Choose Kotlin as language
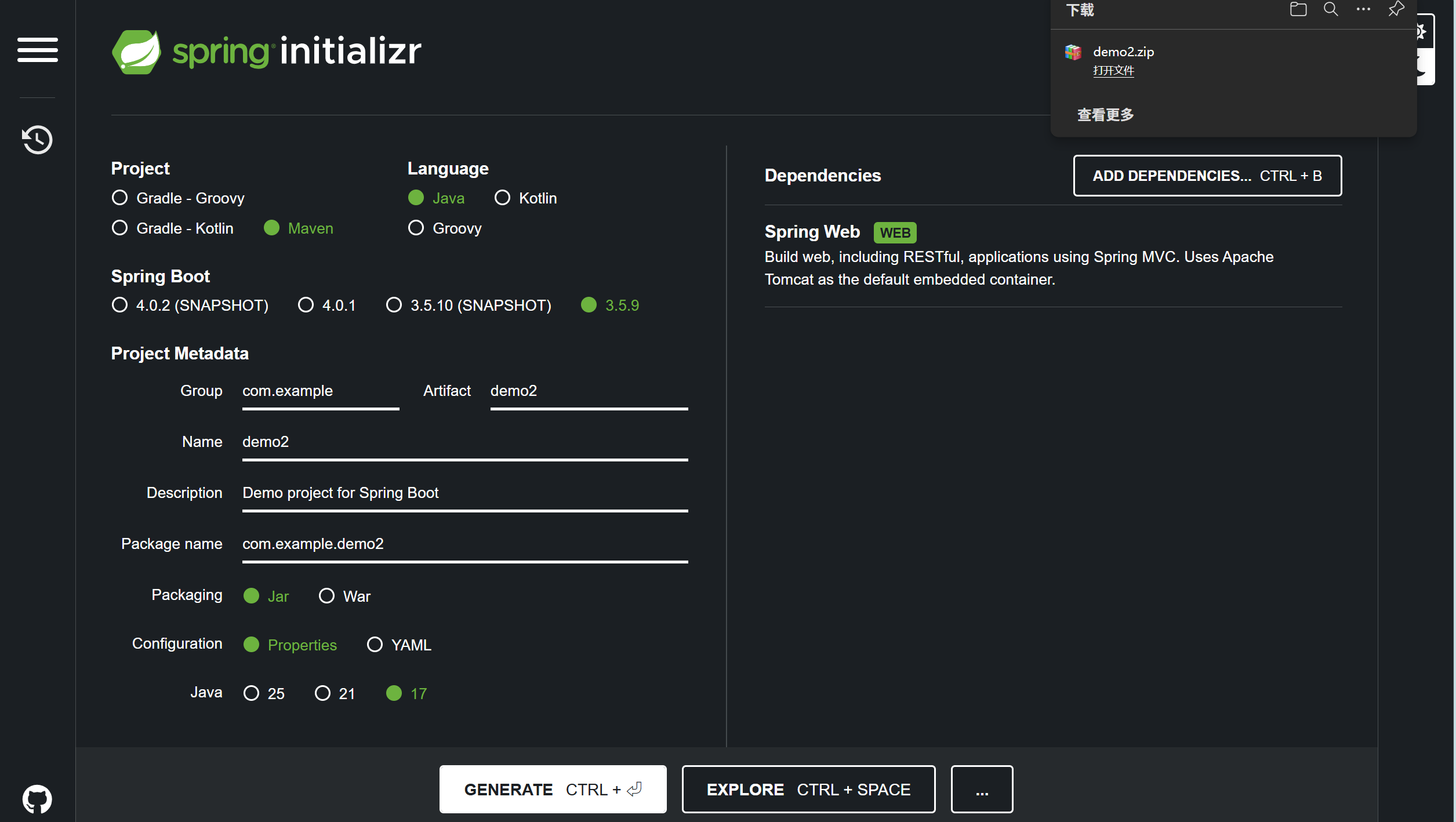This screenshot has width=1456, height=822. point(503,198)
